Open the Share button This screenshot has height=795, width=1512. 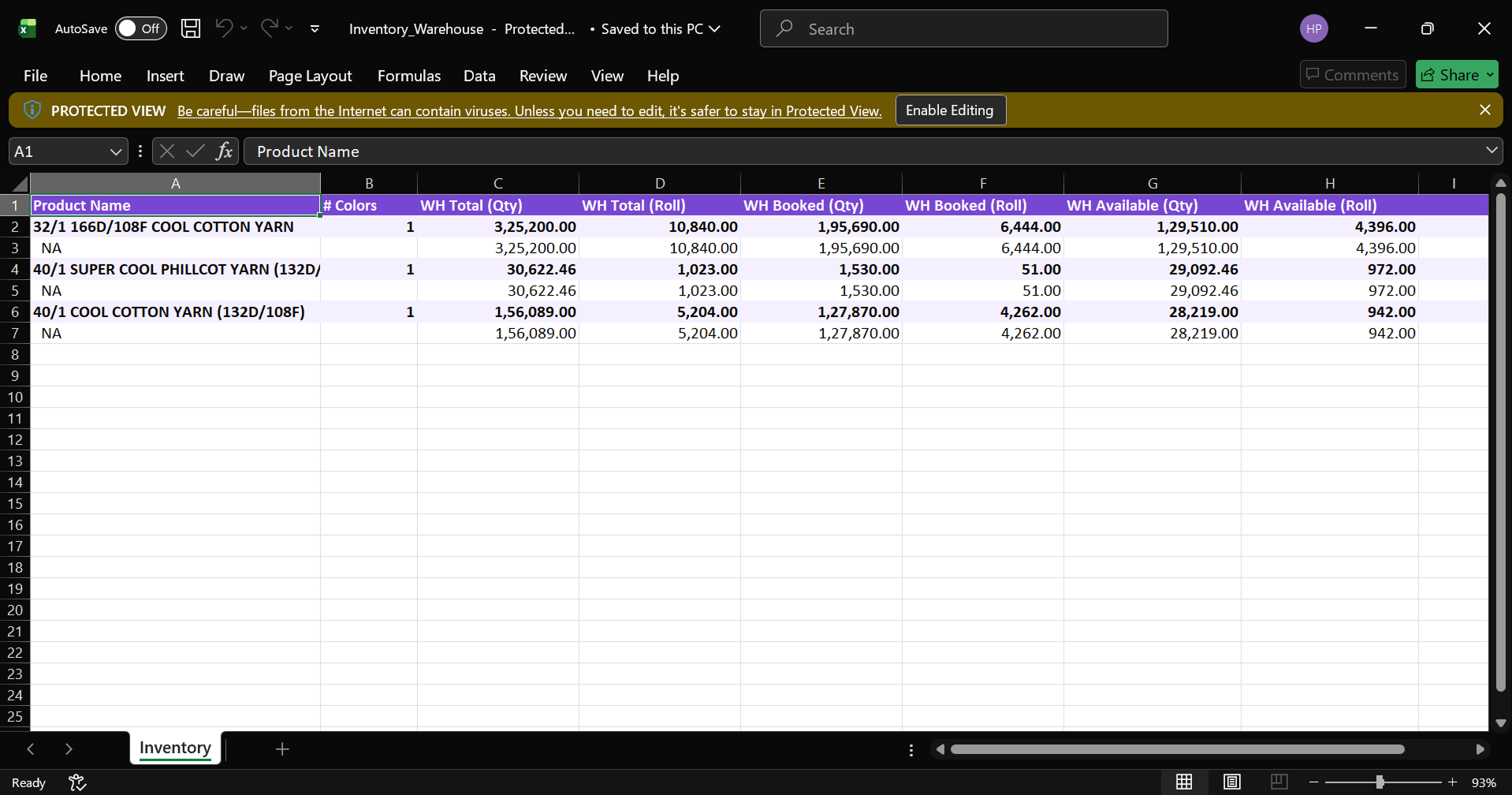click(x=1455, y=75)
